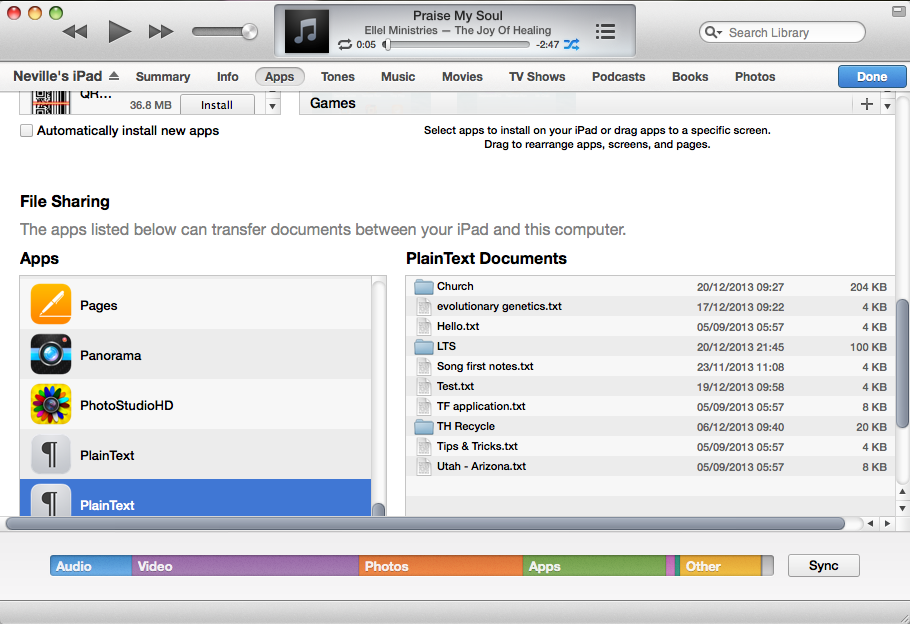This screenshot has height=624, width=910.
Task: Click documents list scroll down arrow
Action: 902,508
